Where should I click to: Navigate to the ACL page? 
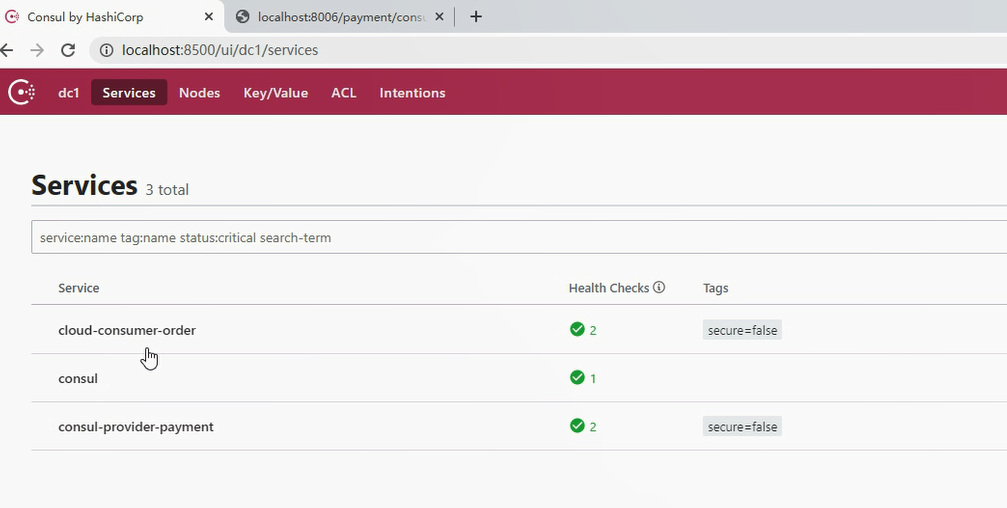pyautogui.click(x=344, y=92)
